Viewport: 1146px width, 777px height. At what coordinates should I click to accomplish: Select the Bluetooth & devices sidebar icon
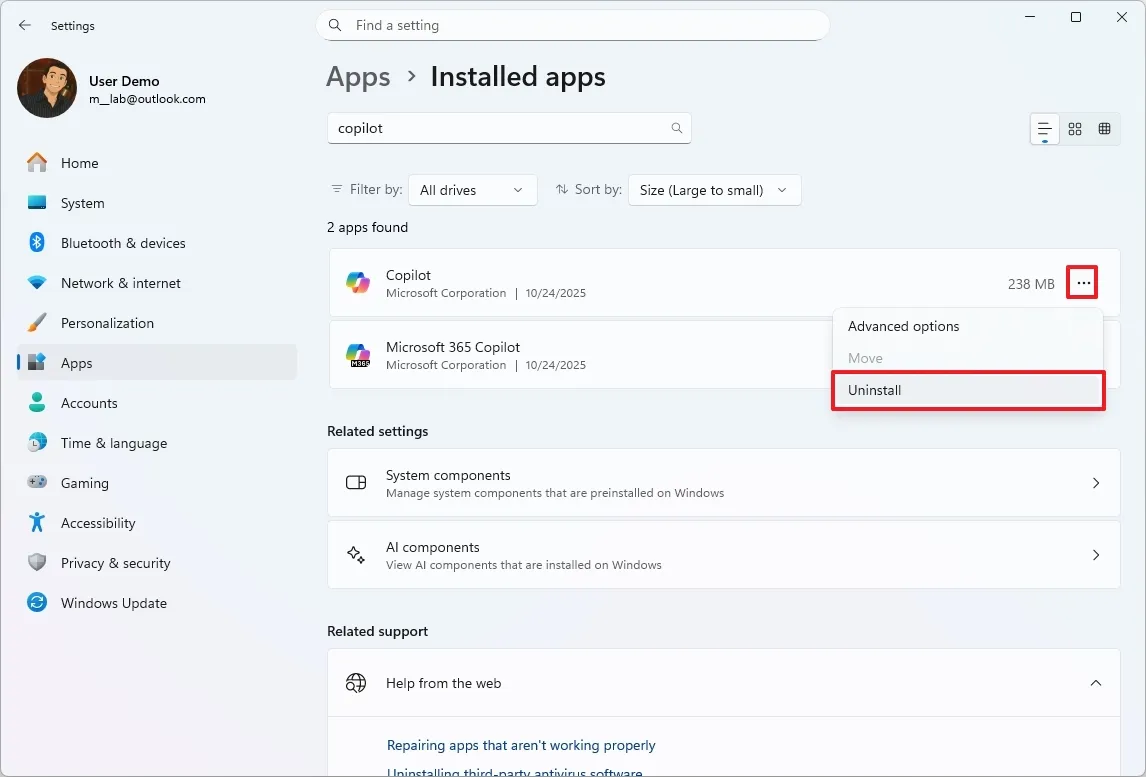pyautogui.click(x=36, y=243)
